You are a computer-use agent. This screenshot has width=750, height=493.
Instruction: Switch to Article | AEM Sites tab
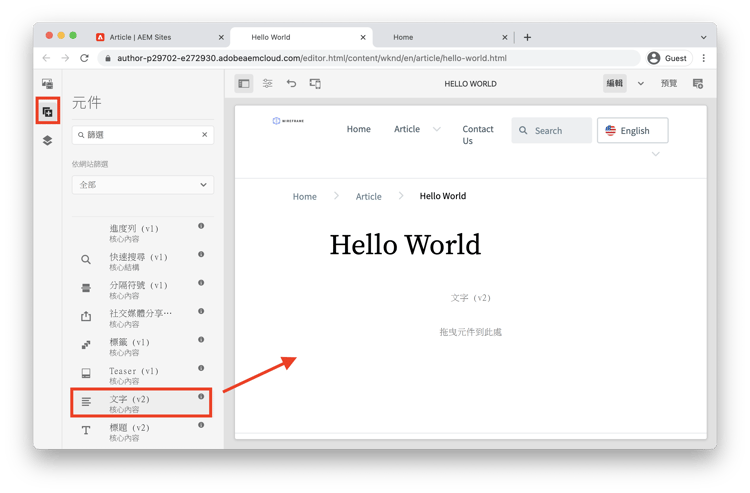[x=140, y=37]
